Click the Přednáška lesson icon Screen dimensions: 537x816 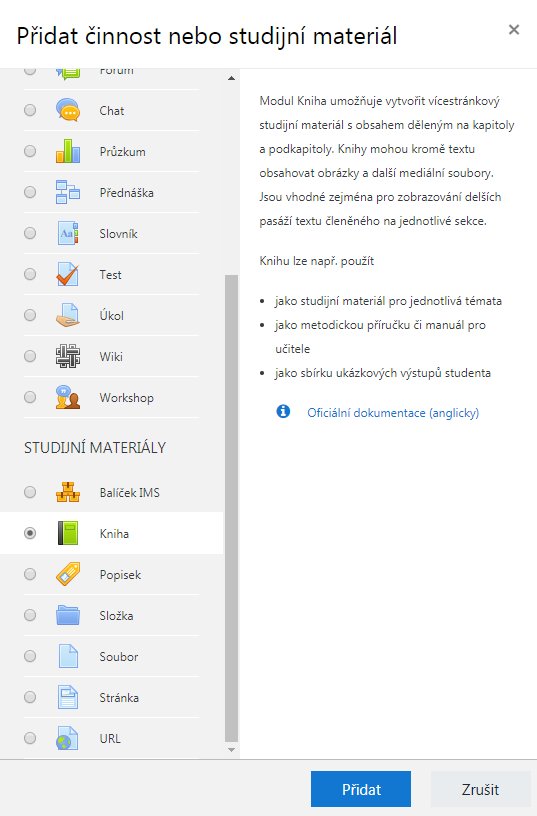(x=68, y=192)
